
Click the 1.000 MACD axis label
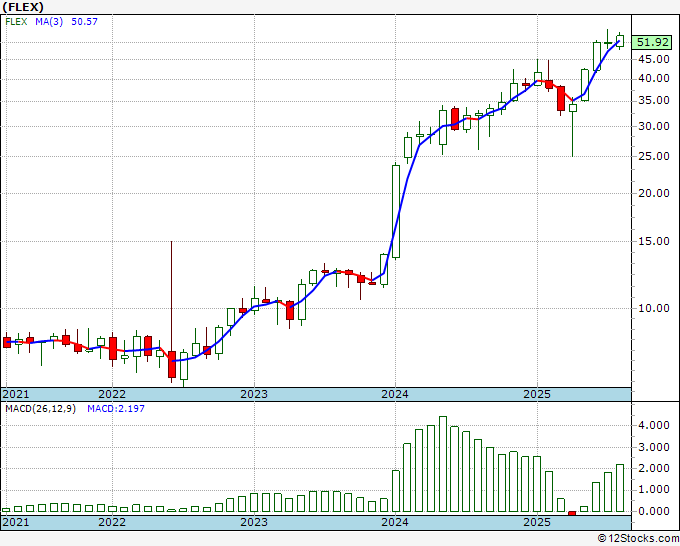pyautogui.click(x=654, y=490)
